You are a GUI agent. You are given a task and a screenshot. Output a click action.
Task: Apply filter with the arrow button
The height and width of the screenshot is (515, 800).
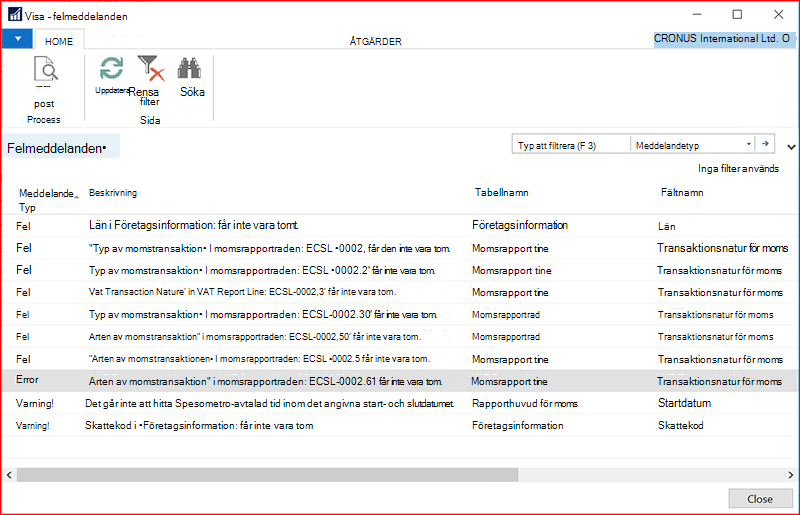tap(765, 144)
